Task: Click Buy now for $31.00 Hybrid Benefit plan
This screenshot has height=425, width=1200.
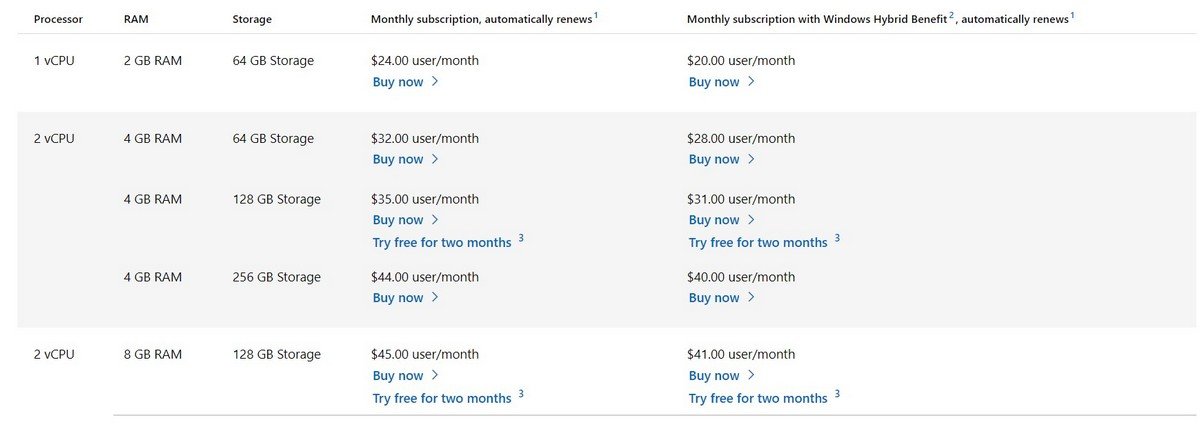Action: (x=714, y=220)
